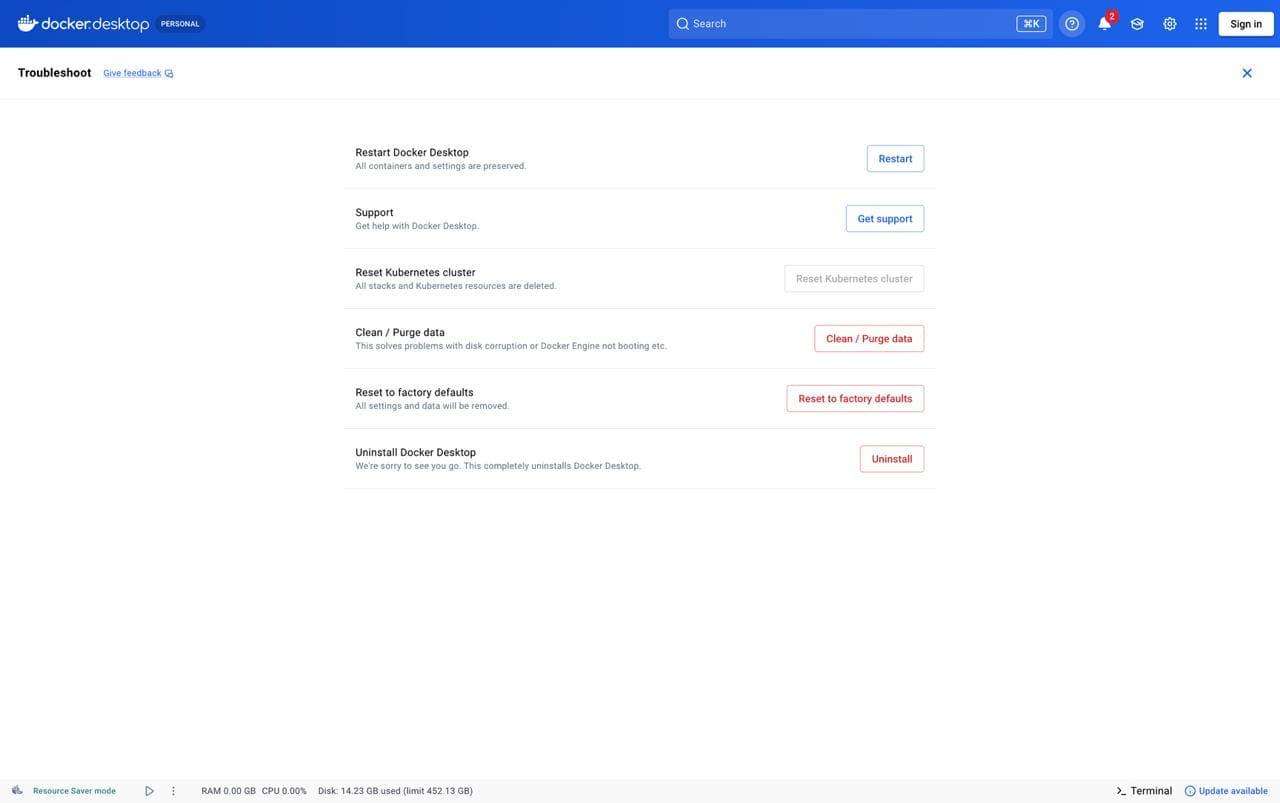Click the Clean / Purge data button

869,339
